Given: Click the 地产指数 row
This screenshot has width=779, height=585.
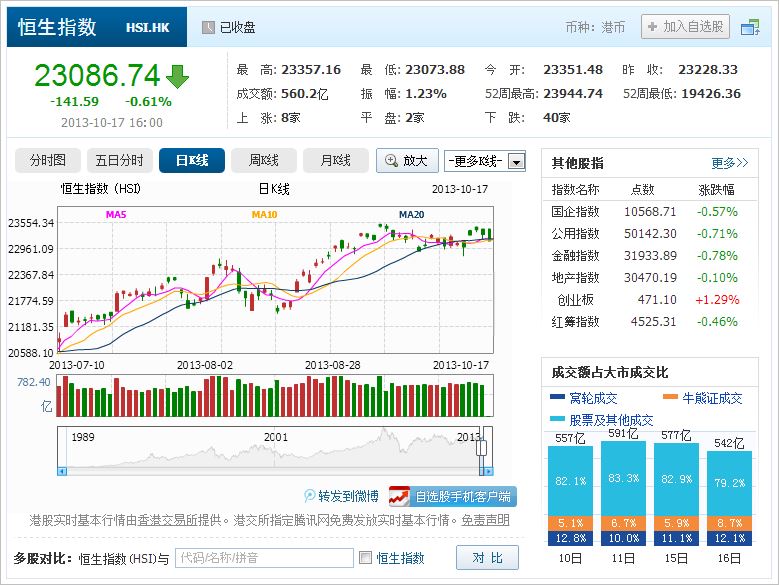Looking at the screenshot, I should (650, 278).
